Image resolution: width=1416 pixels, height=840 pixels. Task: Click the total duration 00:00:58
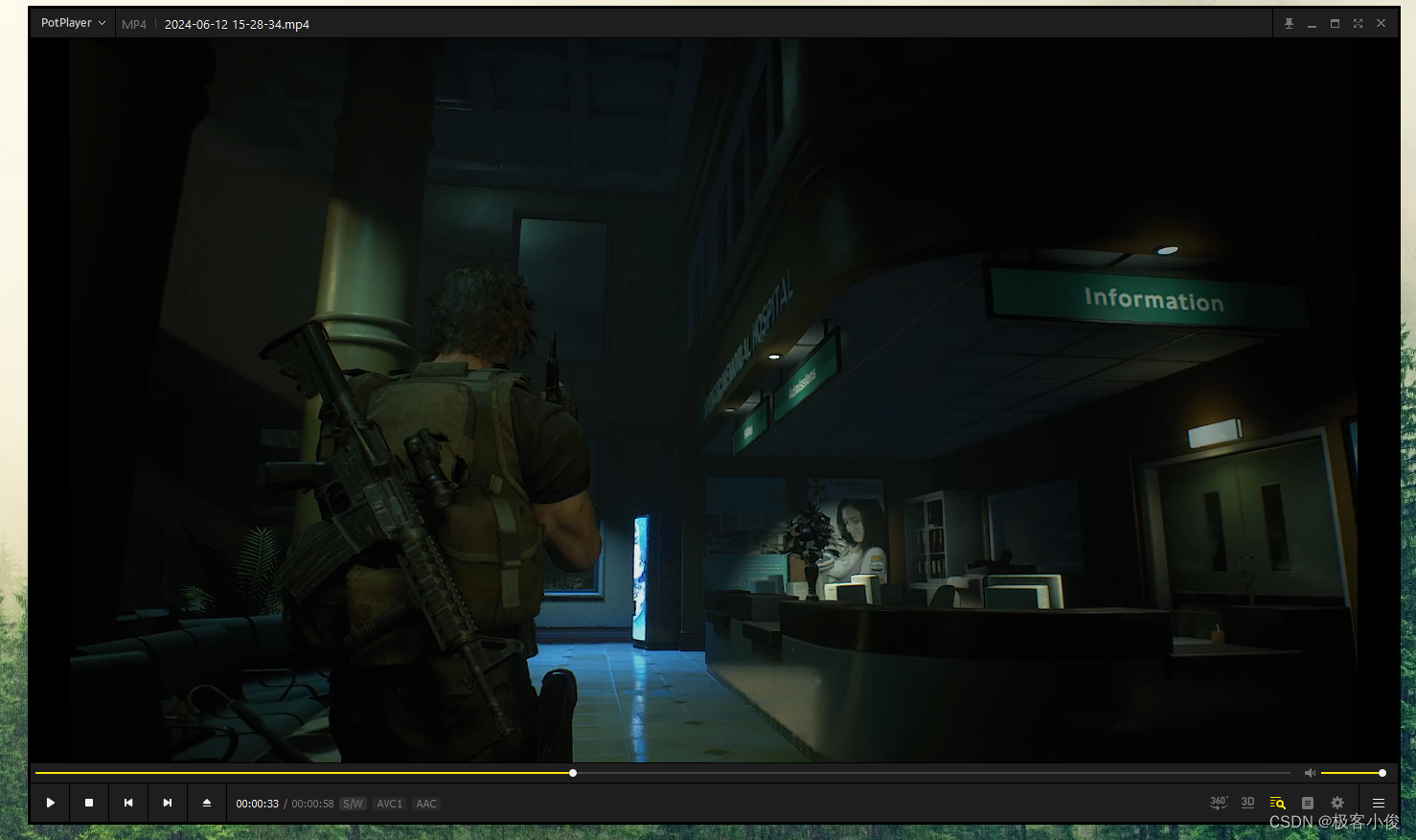pyautogui.click(x=312, y=804)
